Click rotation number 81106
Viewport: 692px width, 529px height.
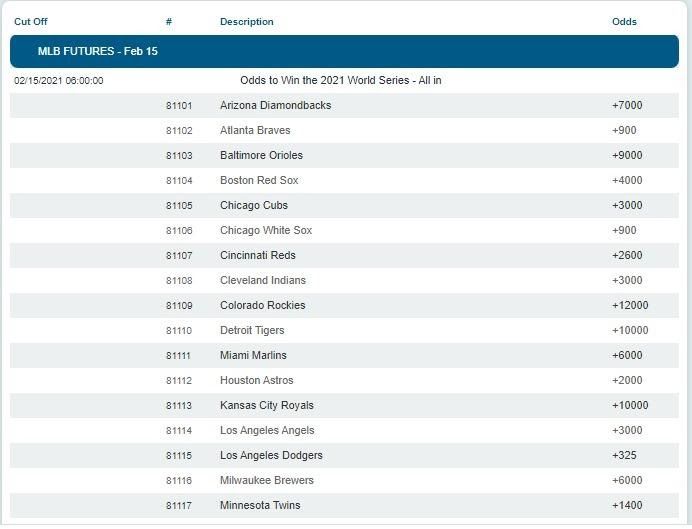[x=179, y=231]
